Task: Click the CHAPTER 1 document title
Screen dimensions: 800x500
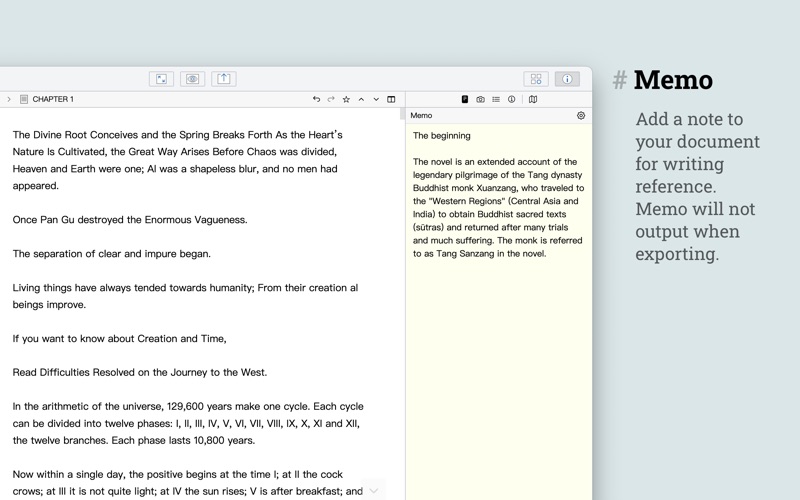Action: [52, 100]
